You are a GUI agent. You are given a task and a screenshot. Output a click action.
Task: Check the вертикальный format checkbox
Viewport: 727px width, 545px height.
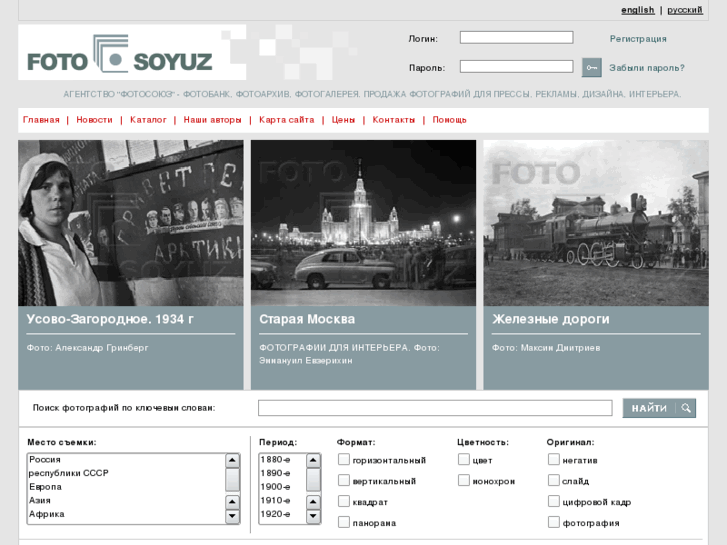(x=344, y=480)
